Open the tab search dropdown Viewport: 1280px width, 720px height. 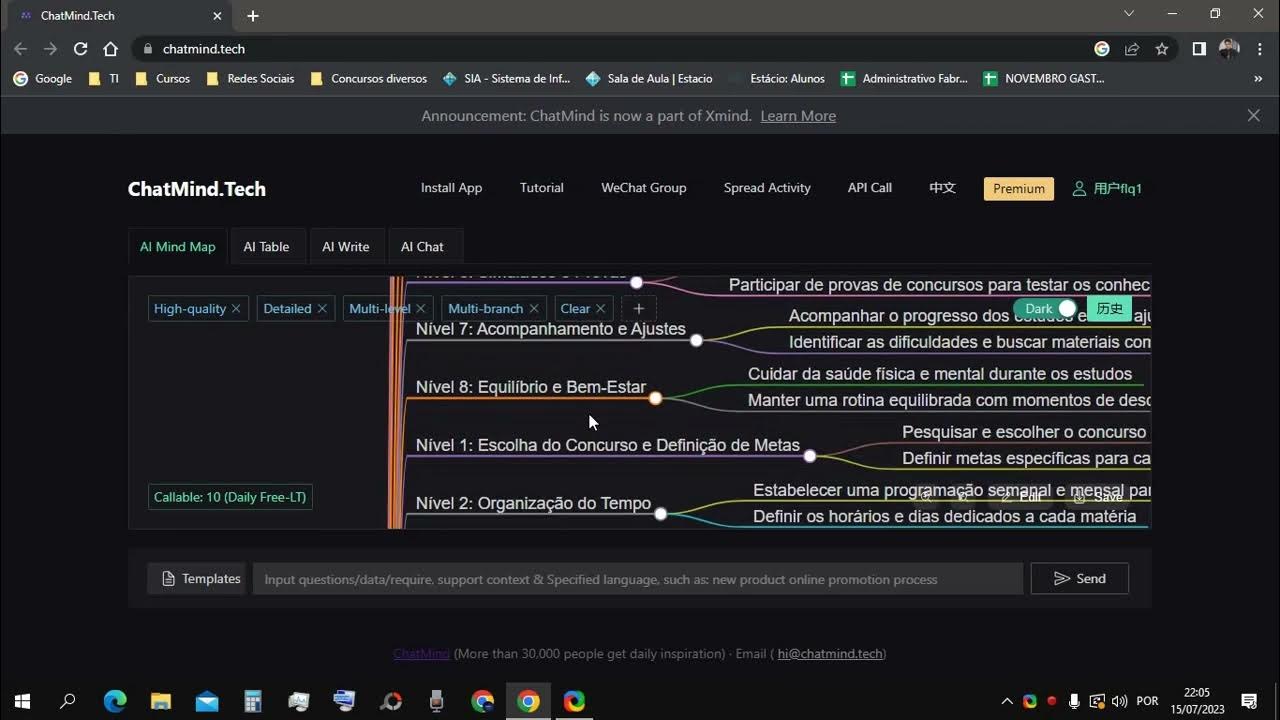pyautogui.click(x=1129, y=14)
